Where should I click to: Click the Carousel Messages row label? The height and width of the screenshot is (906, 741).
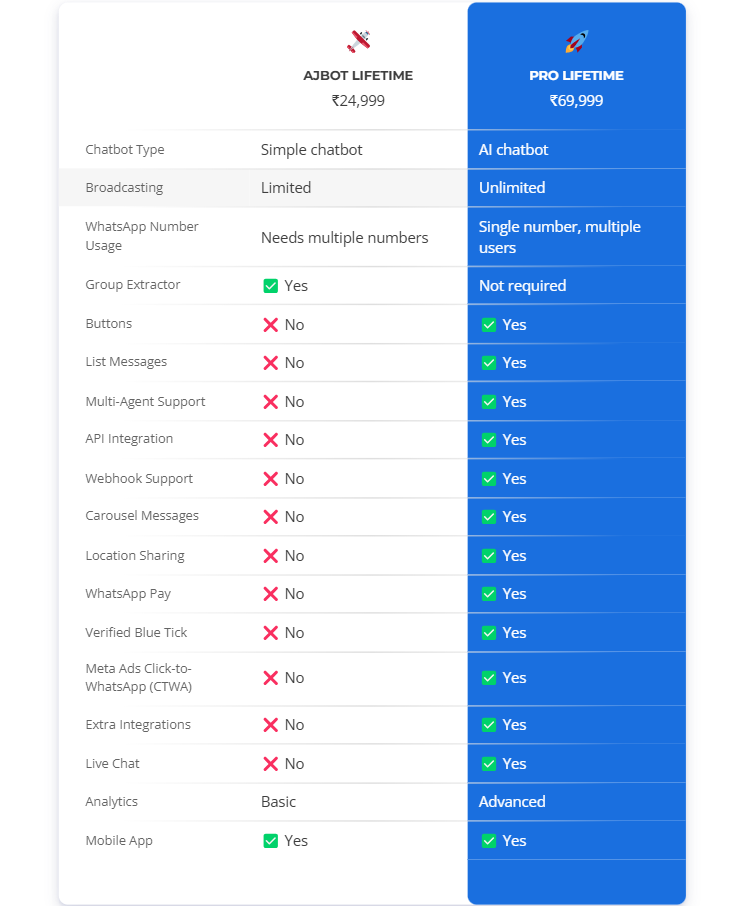coord(142,515)
